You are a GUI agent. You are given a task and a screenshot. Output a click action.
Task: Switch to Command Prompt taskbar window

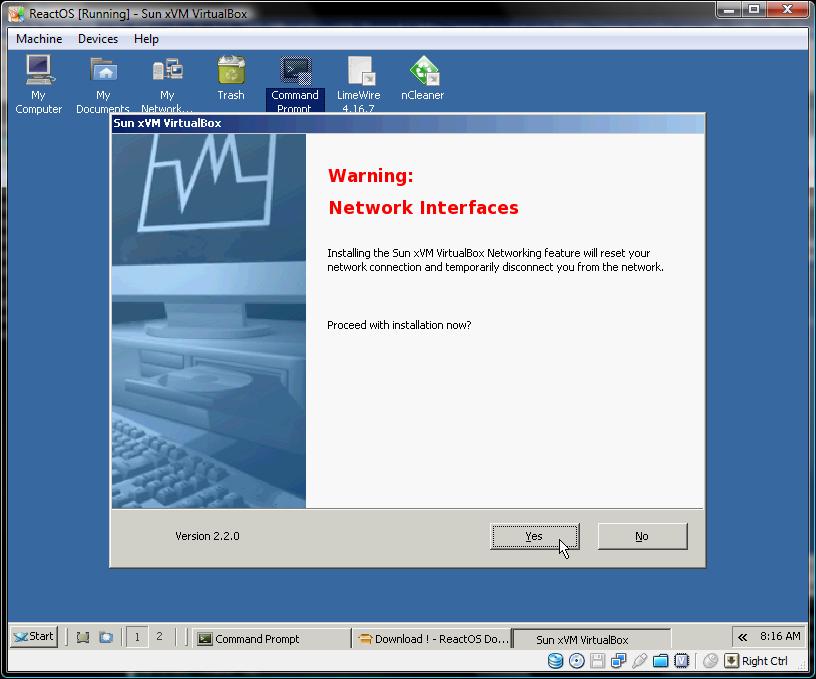tap(271, 638)
